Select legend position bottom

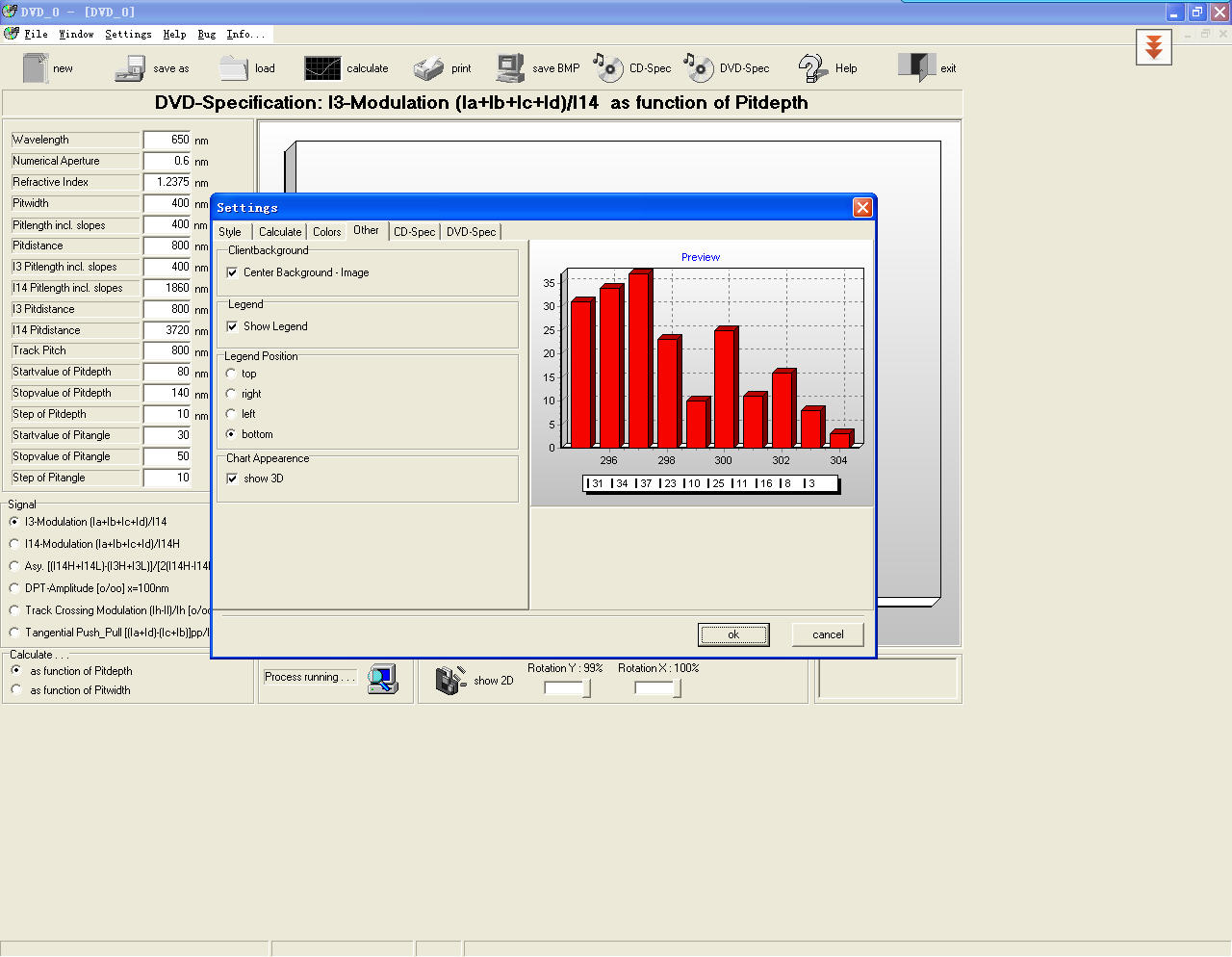coord(231,434)
